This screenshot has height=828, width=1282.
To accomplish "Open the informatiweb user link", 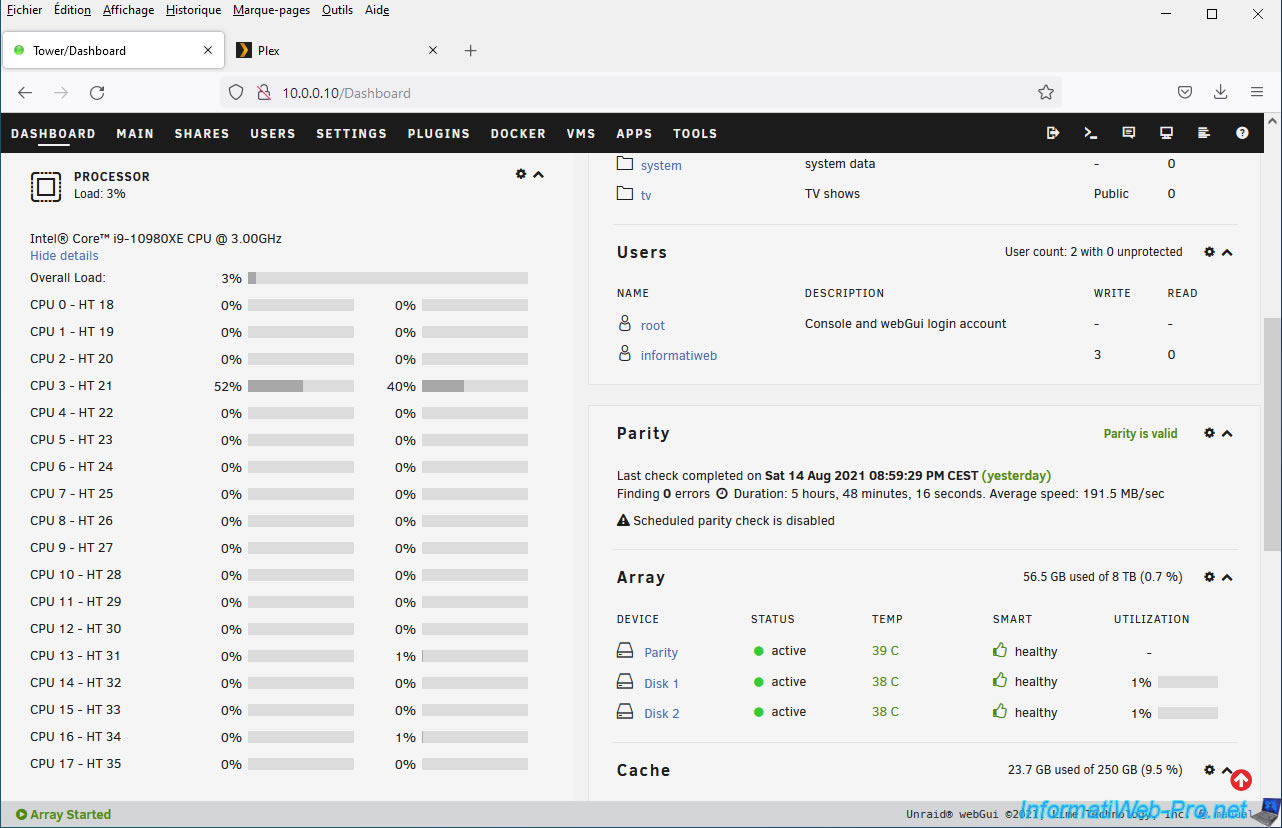I will coord(678,355).
